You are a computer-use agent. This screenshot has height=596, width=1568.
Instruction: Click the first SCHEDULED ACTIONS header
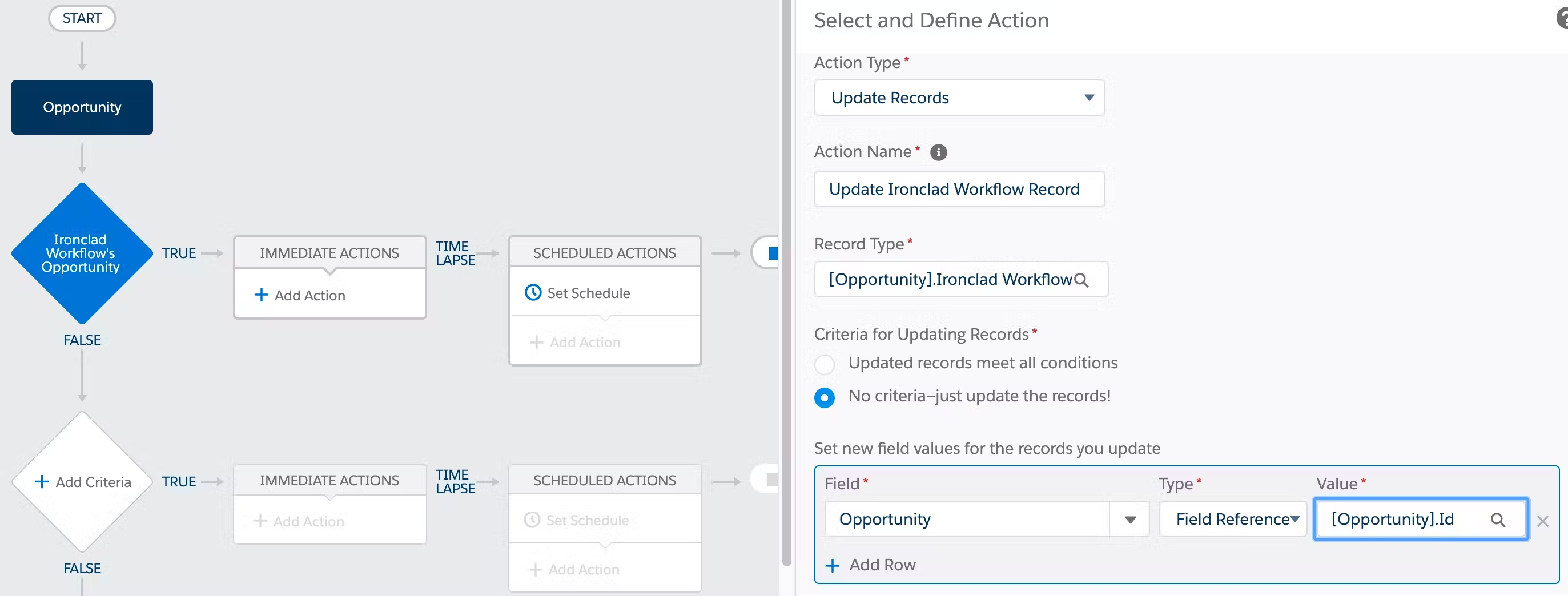(605, 253)
